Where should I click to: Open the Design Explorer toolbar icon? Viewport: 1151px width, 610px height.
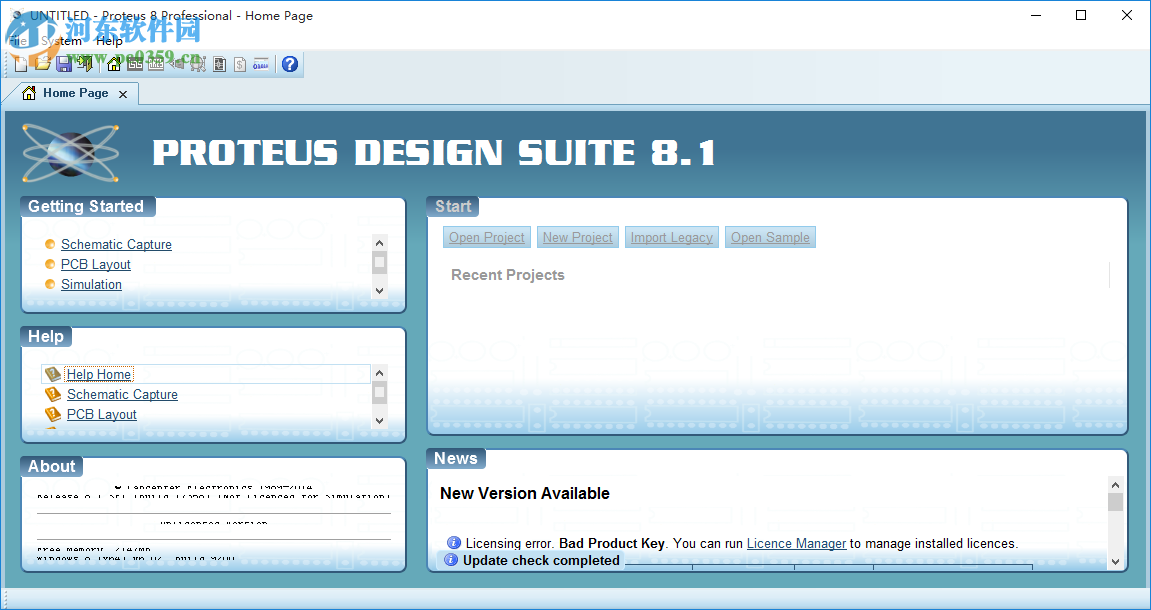(219, 64)
